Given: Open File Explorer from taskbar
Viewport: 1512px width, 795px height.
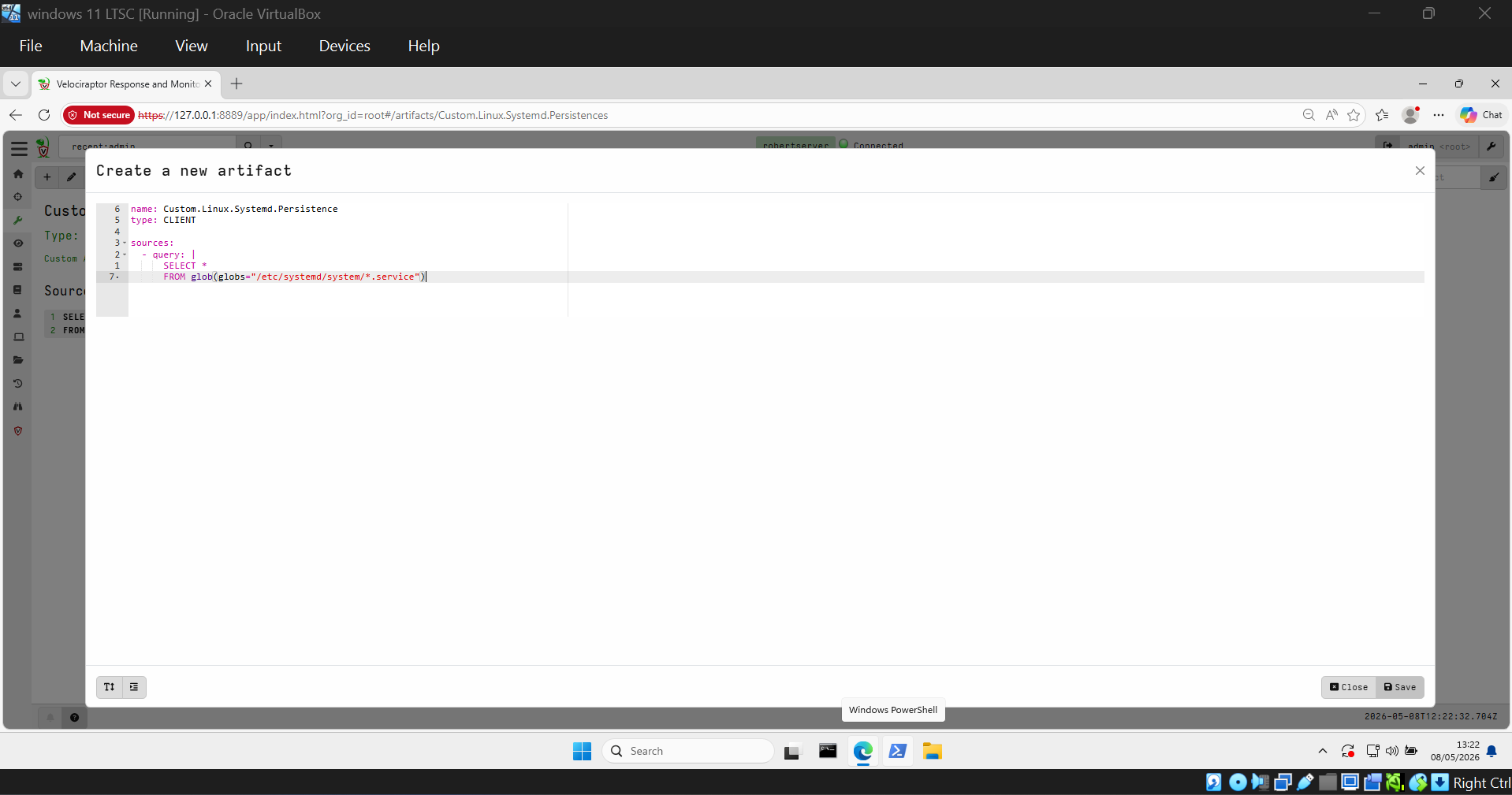Looking at the screenshot, I should (933, 751).
